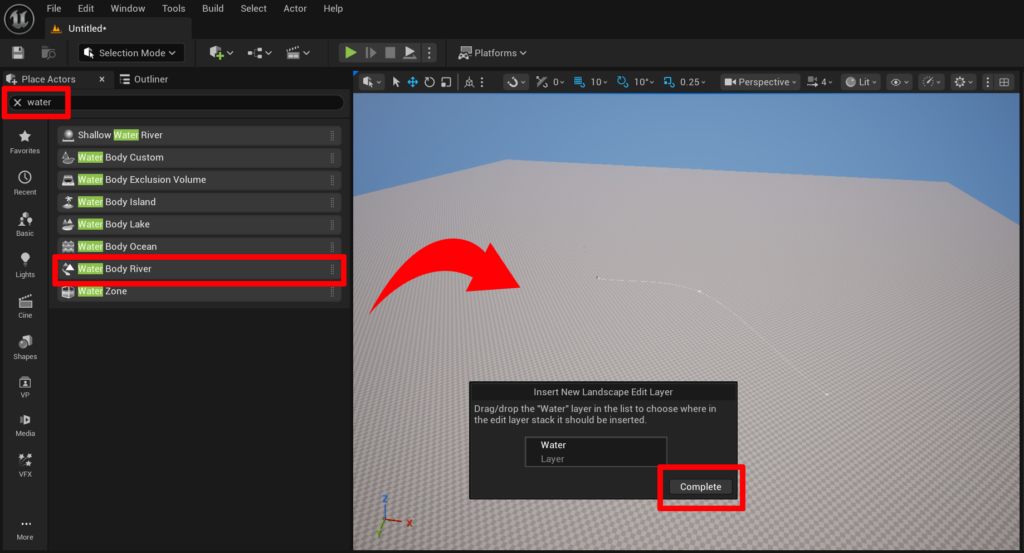Open the Build menu

click(x=213, y=9)
